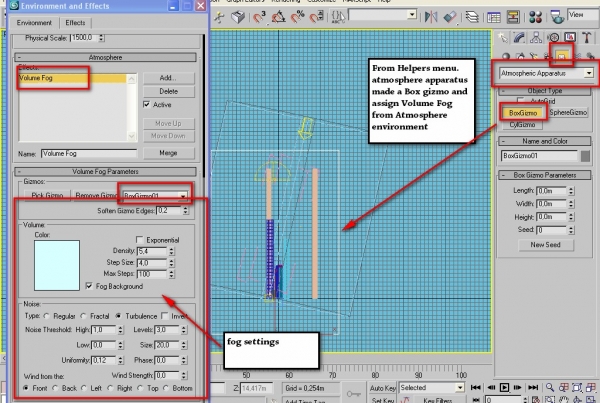Collapse the Atmosphere rollout

pos(105,57)
